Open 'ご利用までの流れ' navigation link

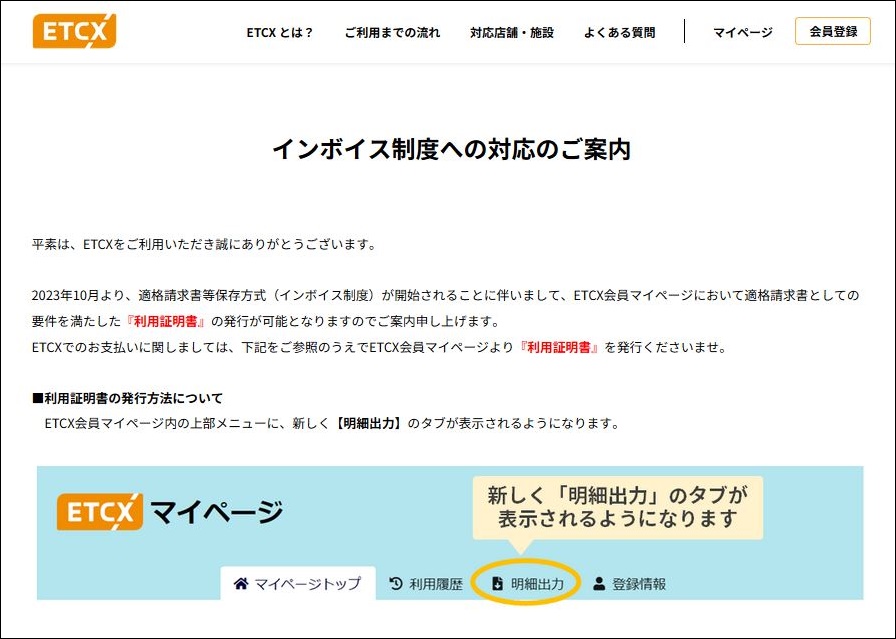tap(392, 33)
